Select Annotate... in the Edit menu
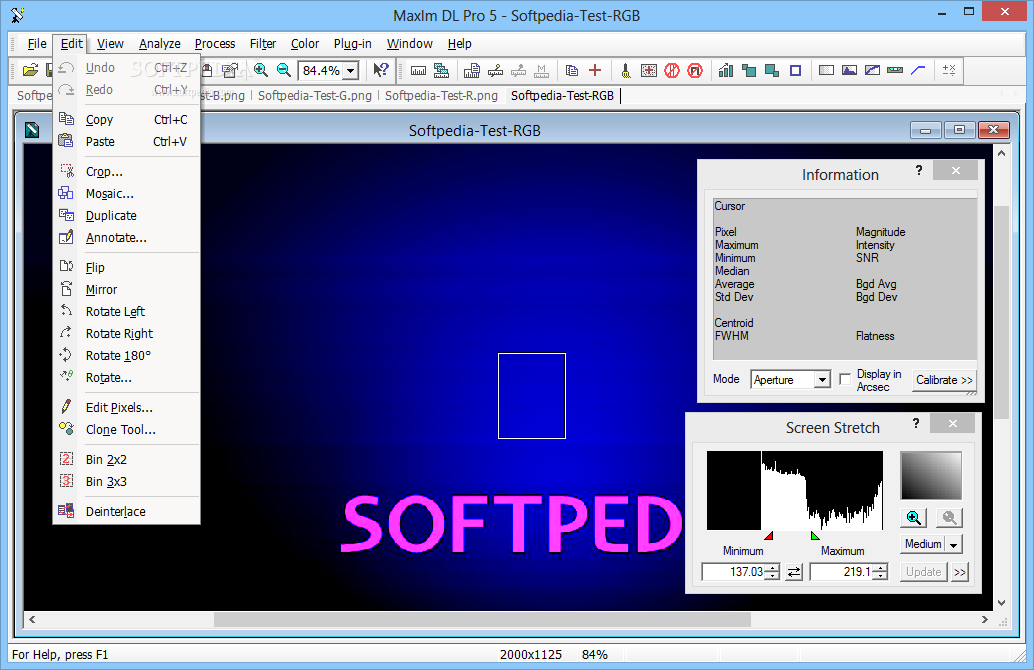The width and height of the screenshot is (1034, 670). (x=126, y=237)
